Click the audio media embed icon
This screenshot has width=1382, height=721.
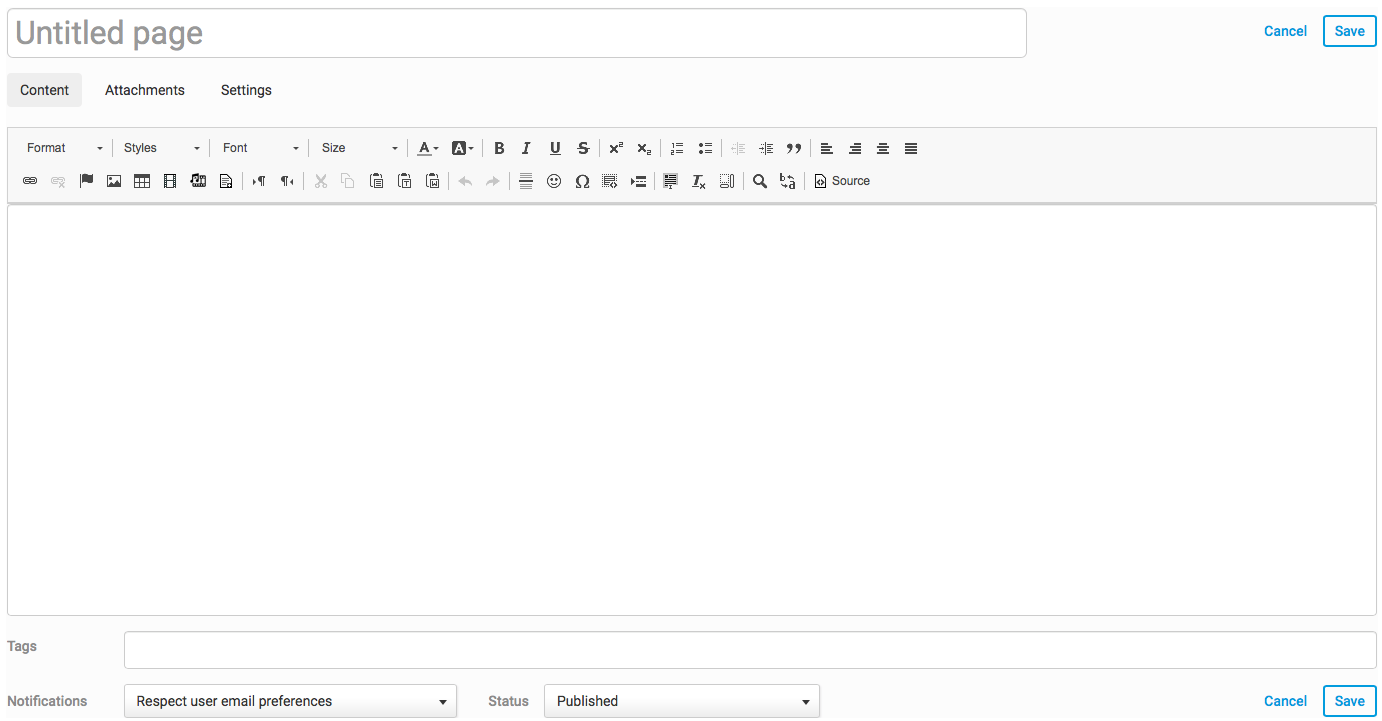[x=198, y=181]
